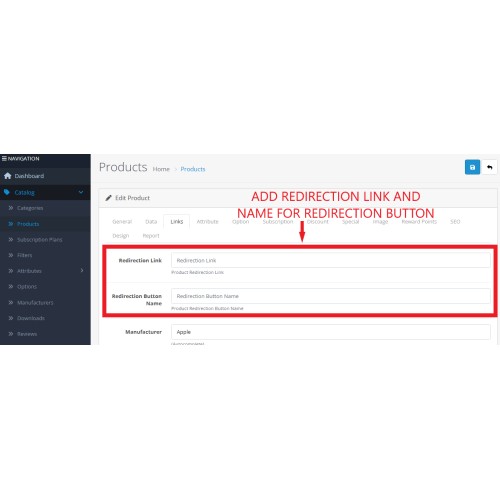Go to Manufacturers in the sidebar

(35, 302)
